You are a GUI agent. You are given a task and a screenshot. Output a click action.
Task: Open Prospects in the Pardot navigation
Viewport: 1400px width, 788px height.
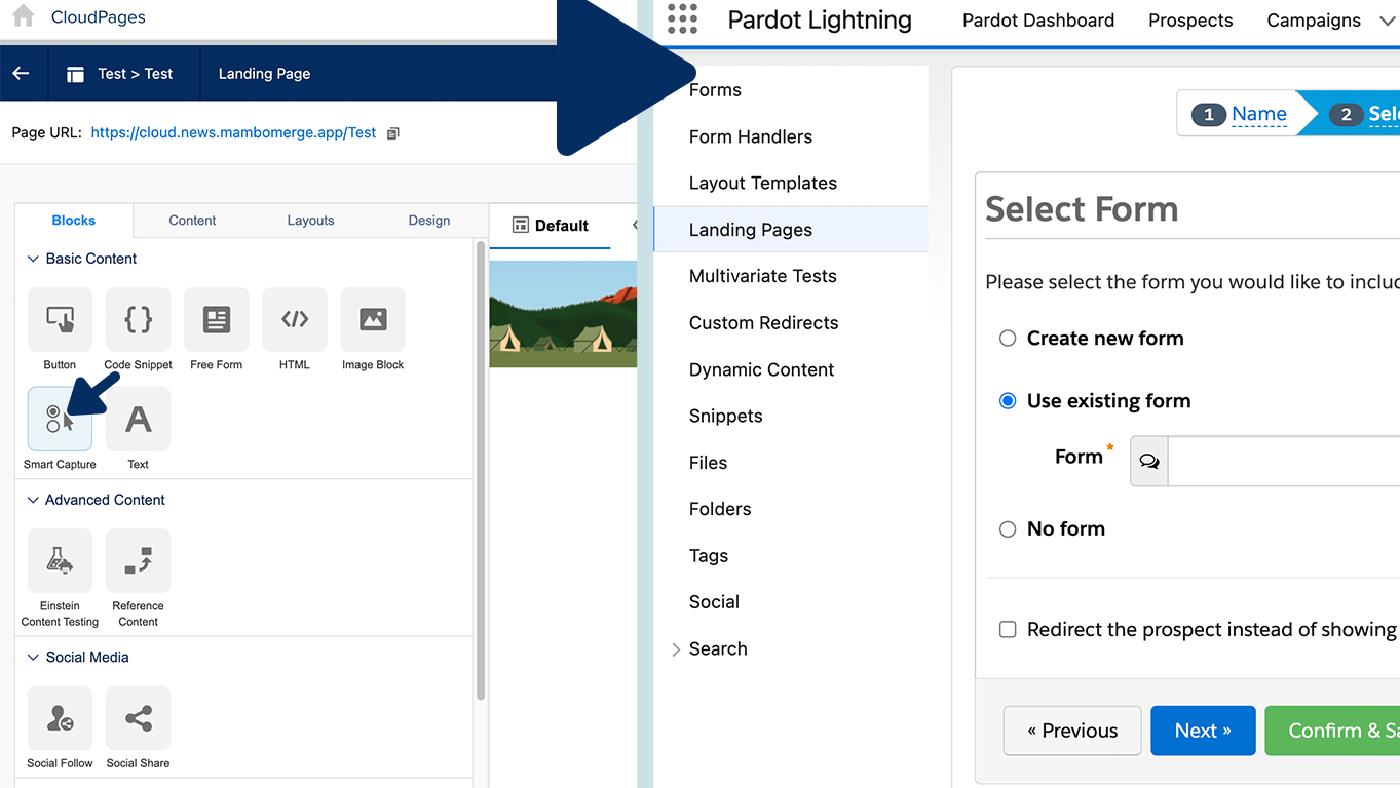[1190, 20]
